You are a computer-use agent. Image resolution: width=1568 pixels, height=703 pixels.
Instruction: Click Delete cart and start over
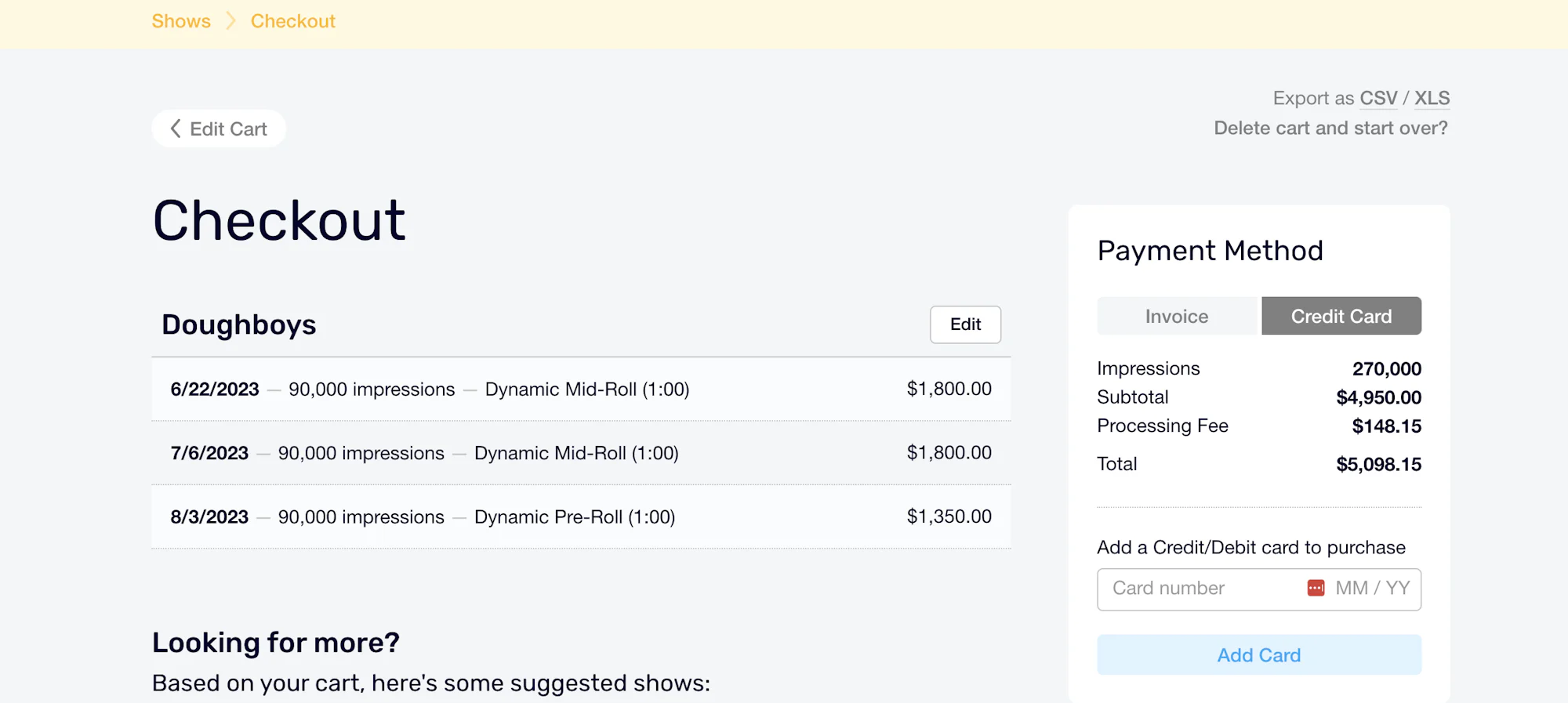[x=1330, y=128]
